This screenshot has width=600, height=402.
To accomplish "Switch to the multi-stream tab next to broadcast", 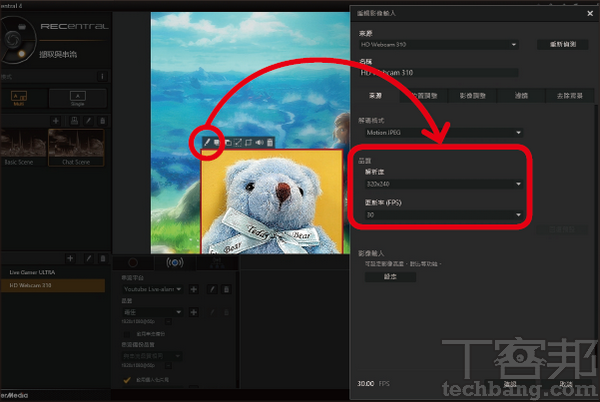I will pos(217,263).
